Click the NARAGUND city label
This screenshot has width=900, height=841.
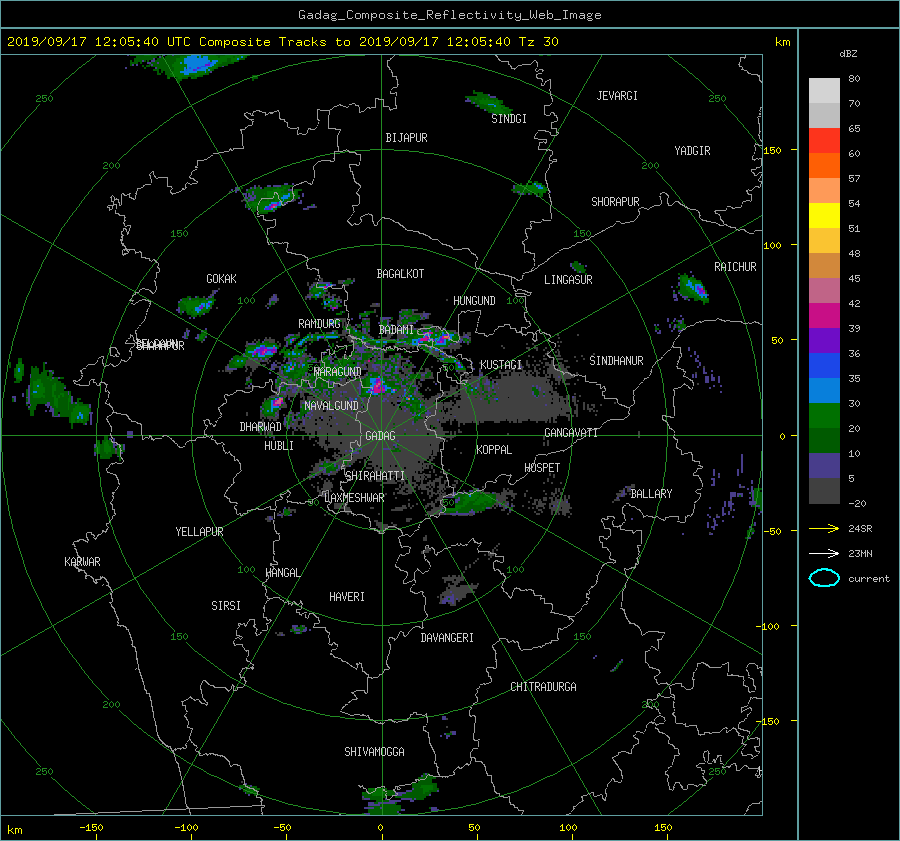(338, 372)
